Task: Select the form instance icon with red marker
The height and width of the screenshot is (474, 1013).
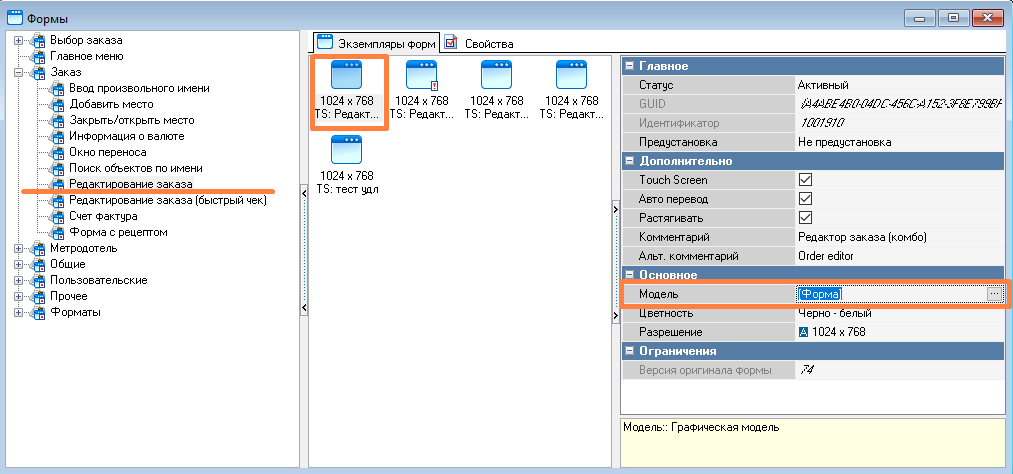Action: tap(421, 77)
